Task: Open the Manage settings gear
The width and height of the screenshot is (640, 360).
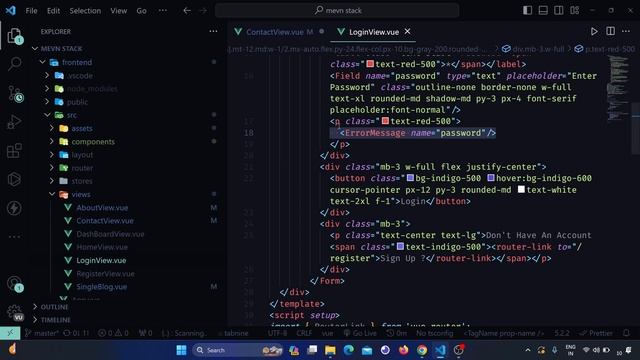Action: [15, 313]
